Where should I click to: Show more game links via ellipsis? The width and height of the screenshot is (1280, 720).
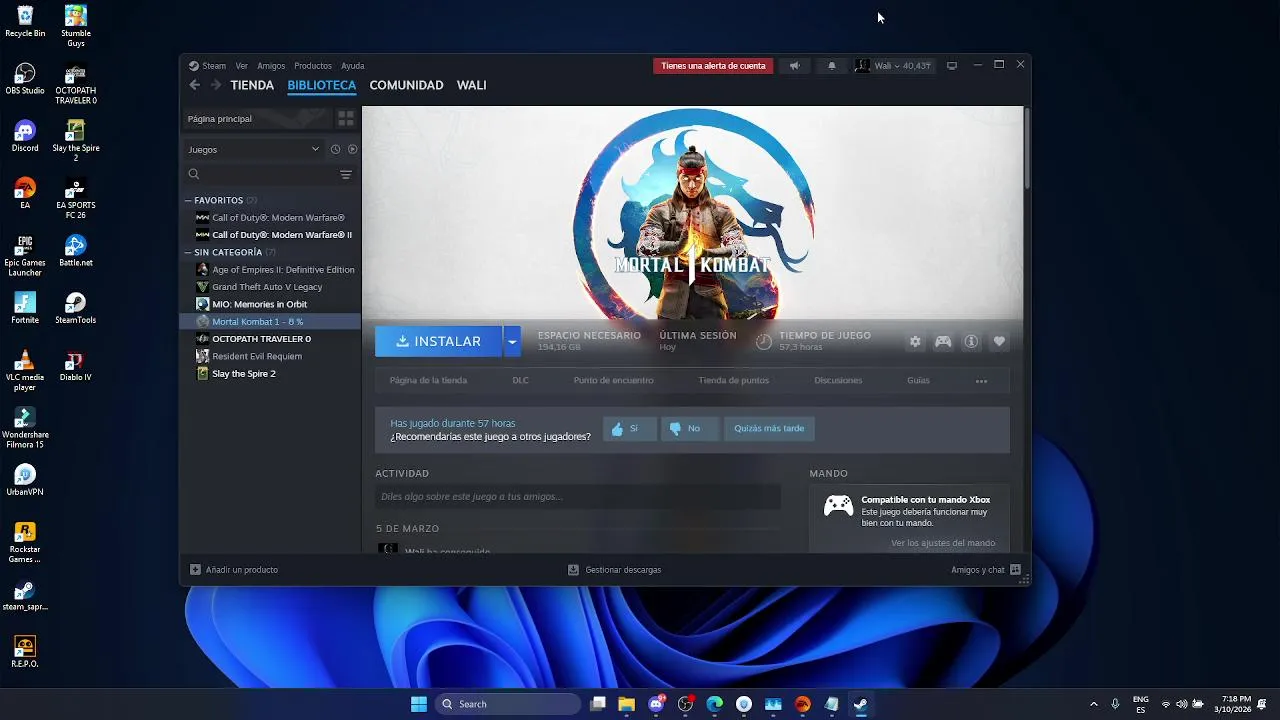[x=981, y=381]
